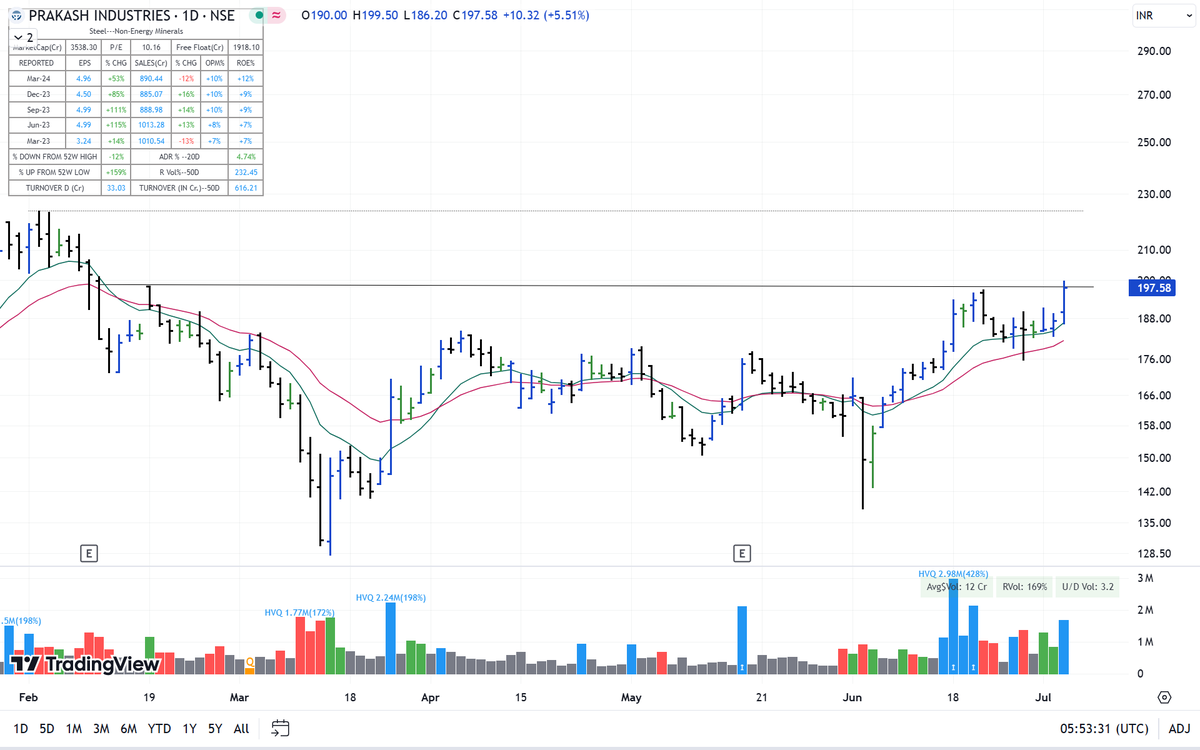Click the Mar-24 row label
Screen dimensions: 1200x750
click(x=38, y=78)
